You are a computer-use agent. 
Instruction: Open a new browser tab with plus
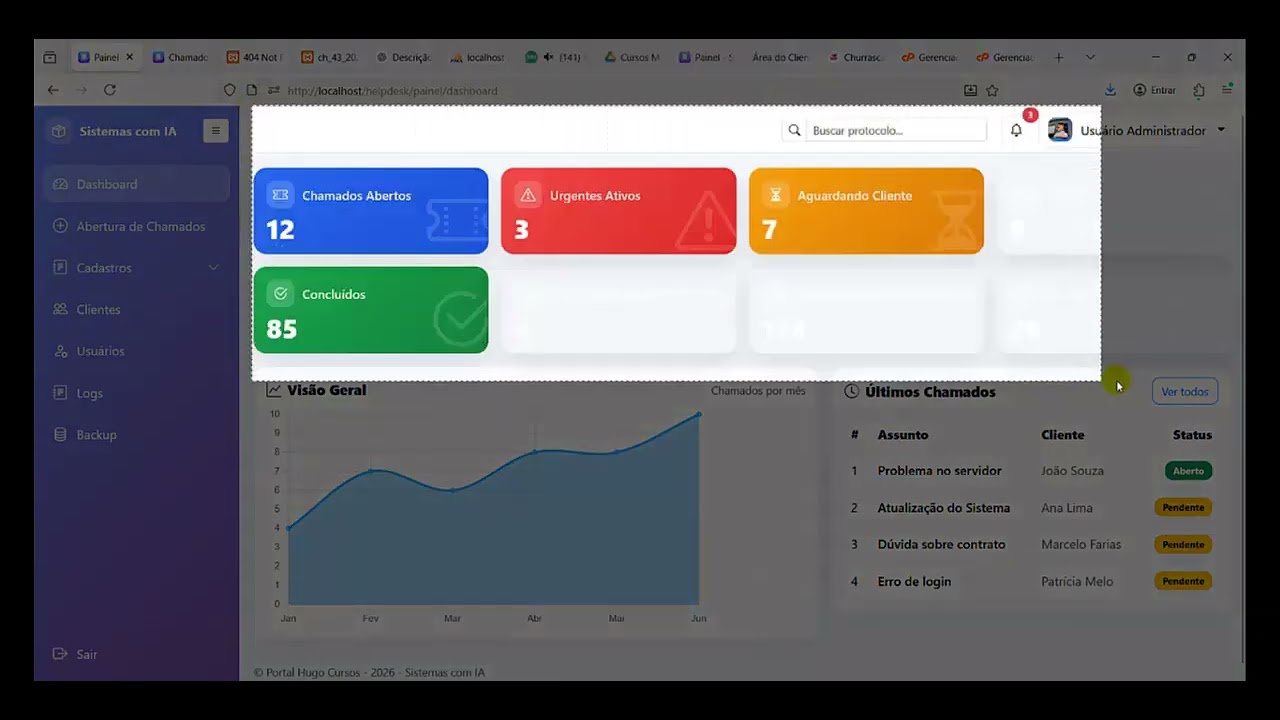click(1059, 57)
